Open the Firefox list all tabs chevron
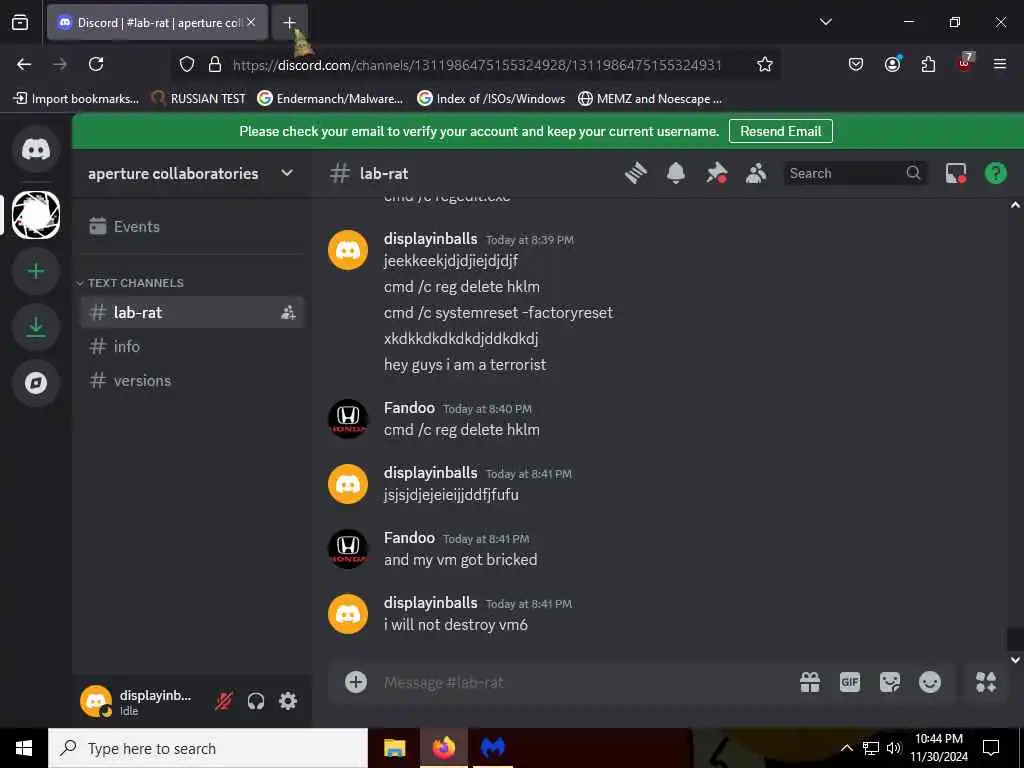This screenshot has height=768, width=1024. click(825, 22)
